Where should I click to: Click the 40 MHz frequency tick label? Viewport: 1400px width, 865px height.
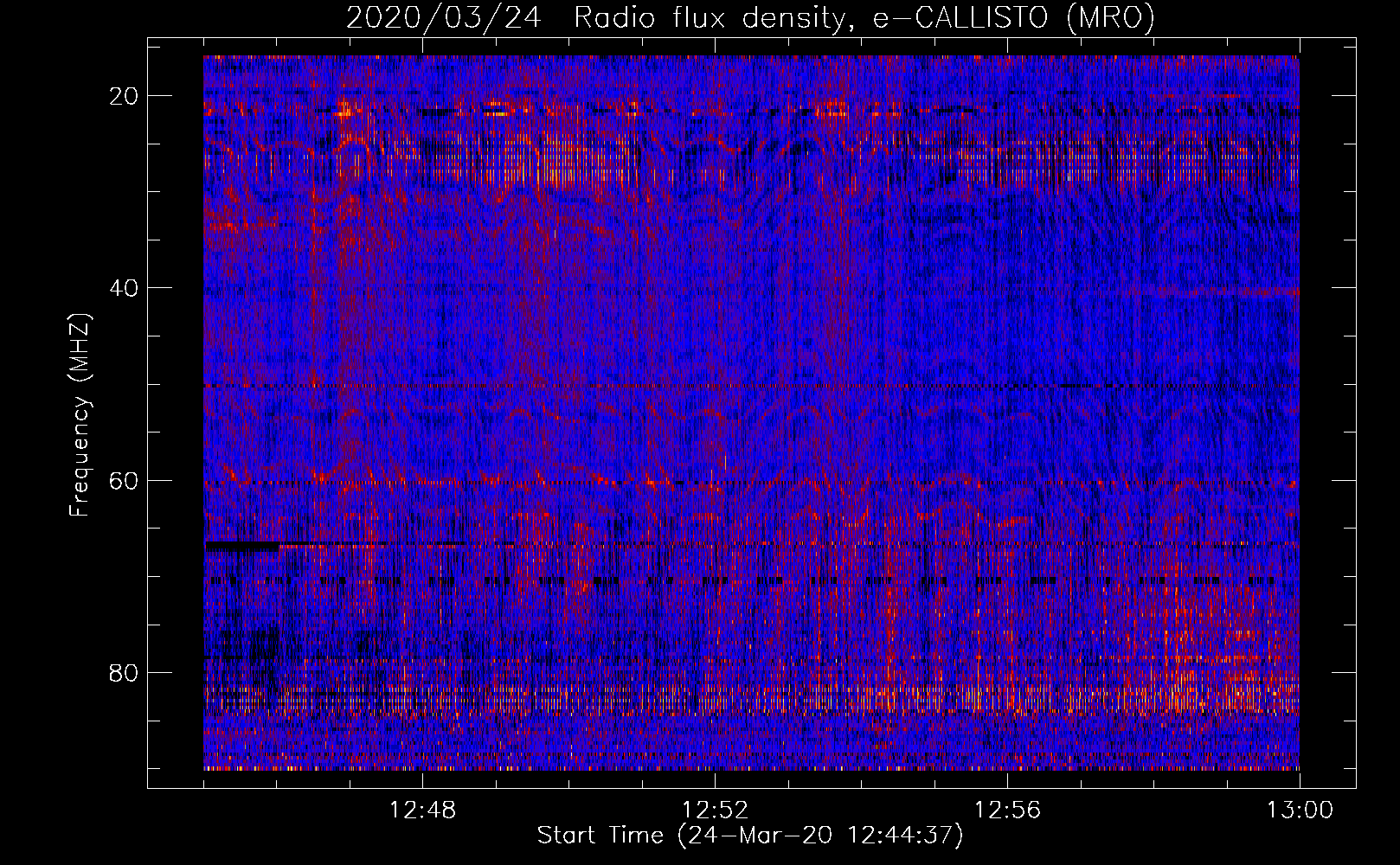point(124,288)
